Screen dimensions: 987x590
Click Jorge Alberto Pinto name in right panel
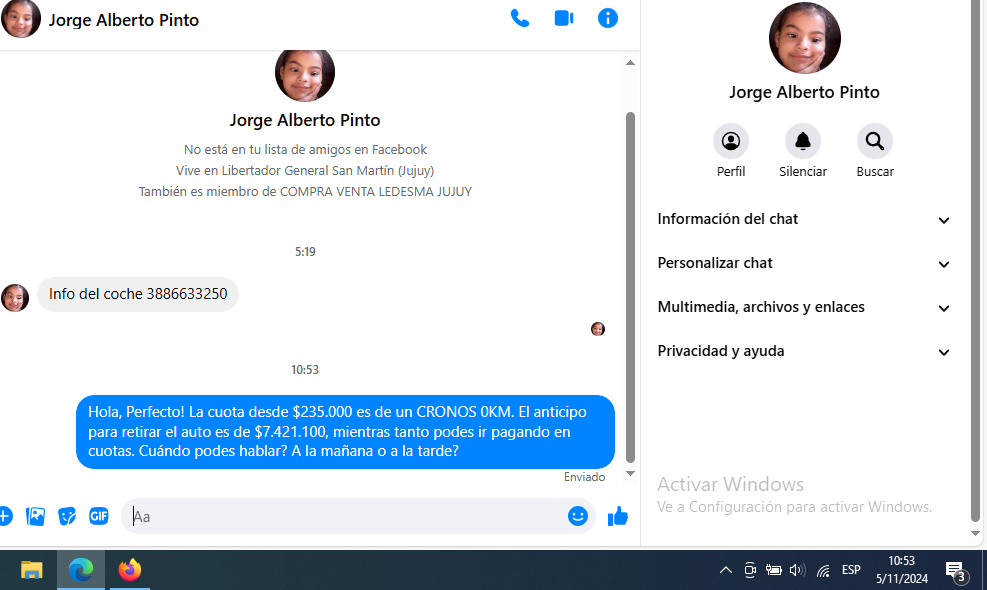click(x=804, y=93)
